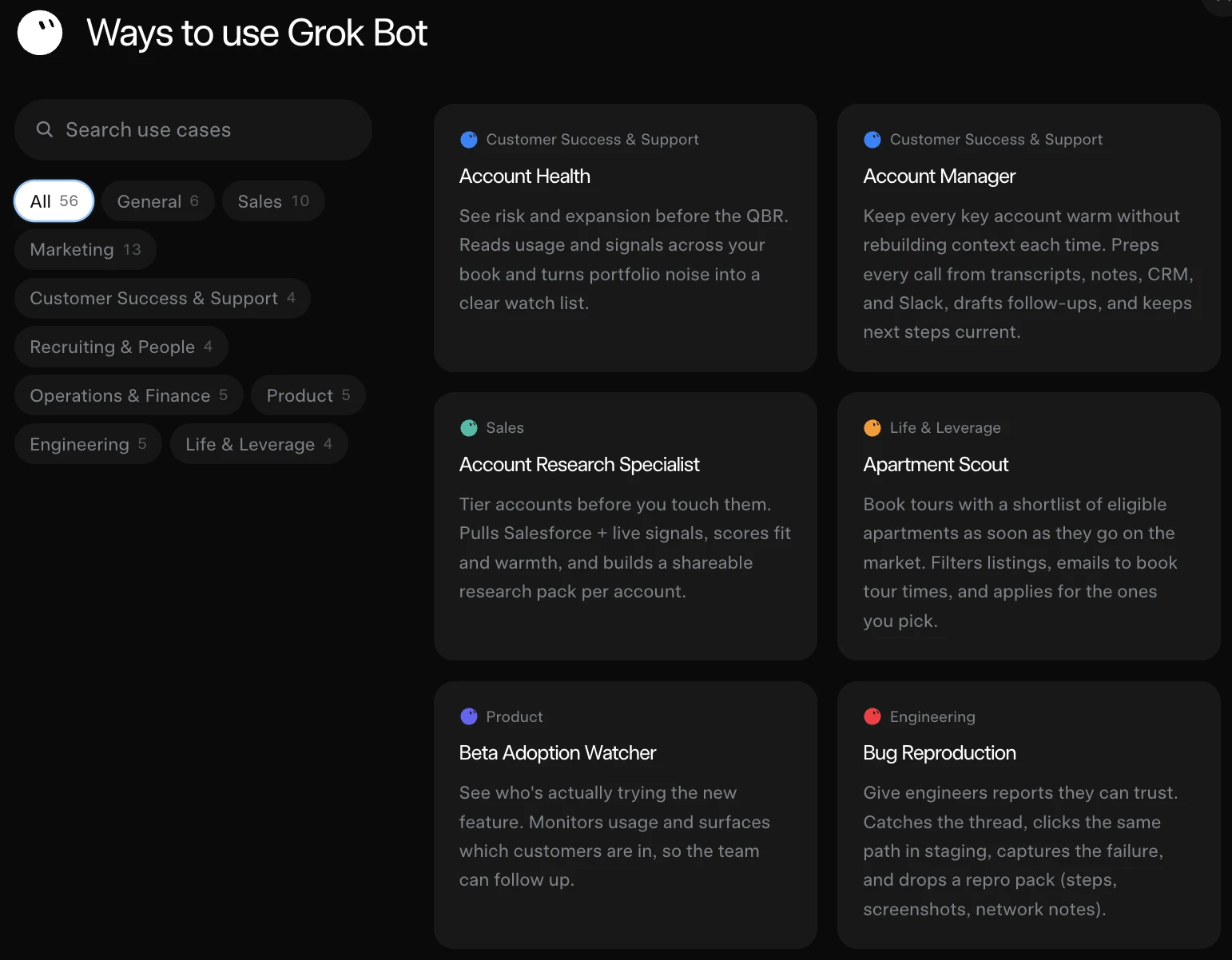The width and height of the screenshot is (1232, 960).
Task: Click Life & Leverage label on Apartment Scout
Action: (945, 428)
